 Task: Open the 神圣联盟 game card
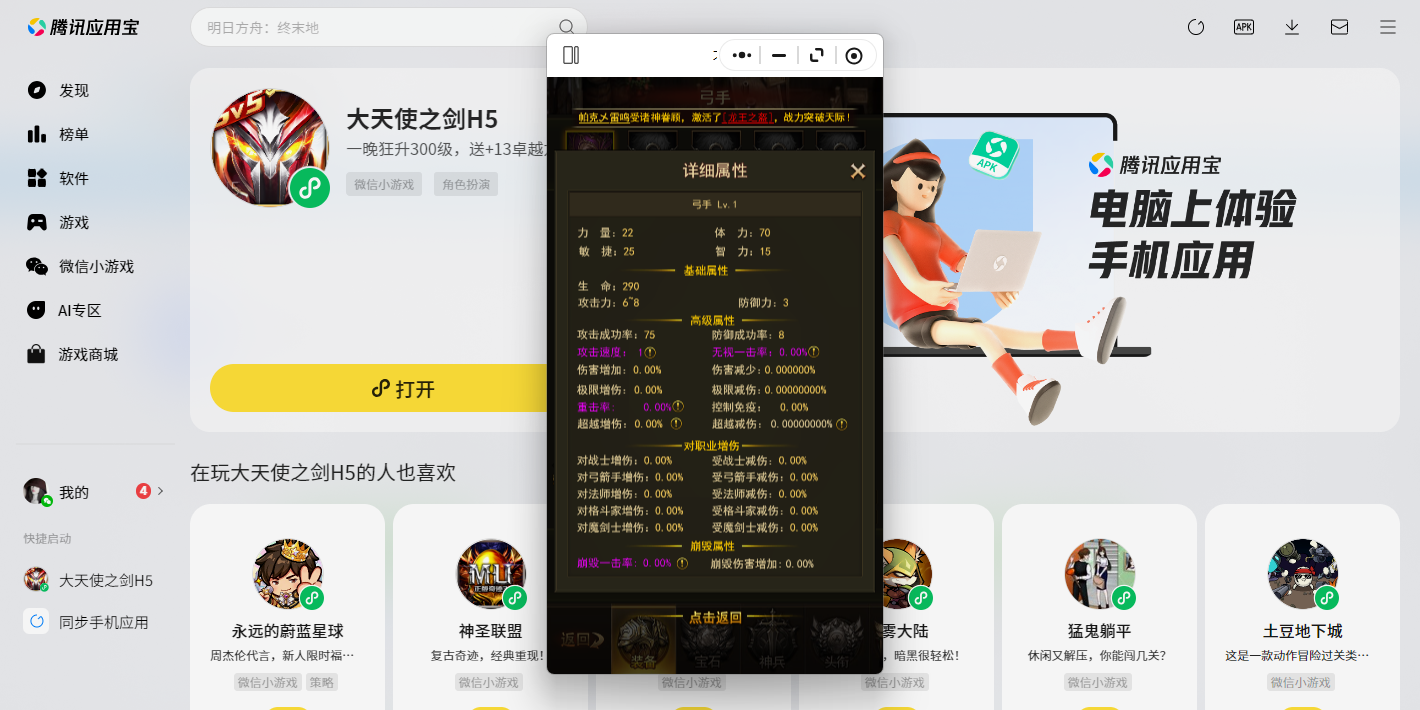coord(490,606)
